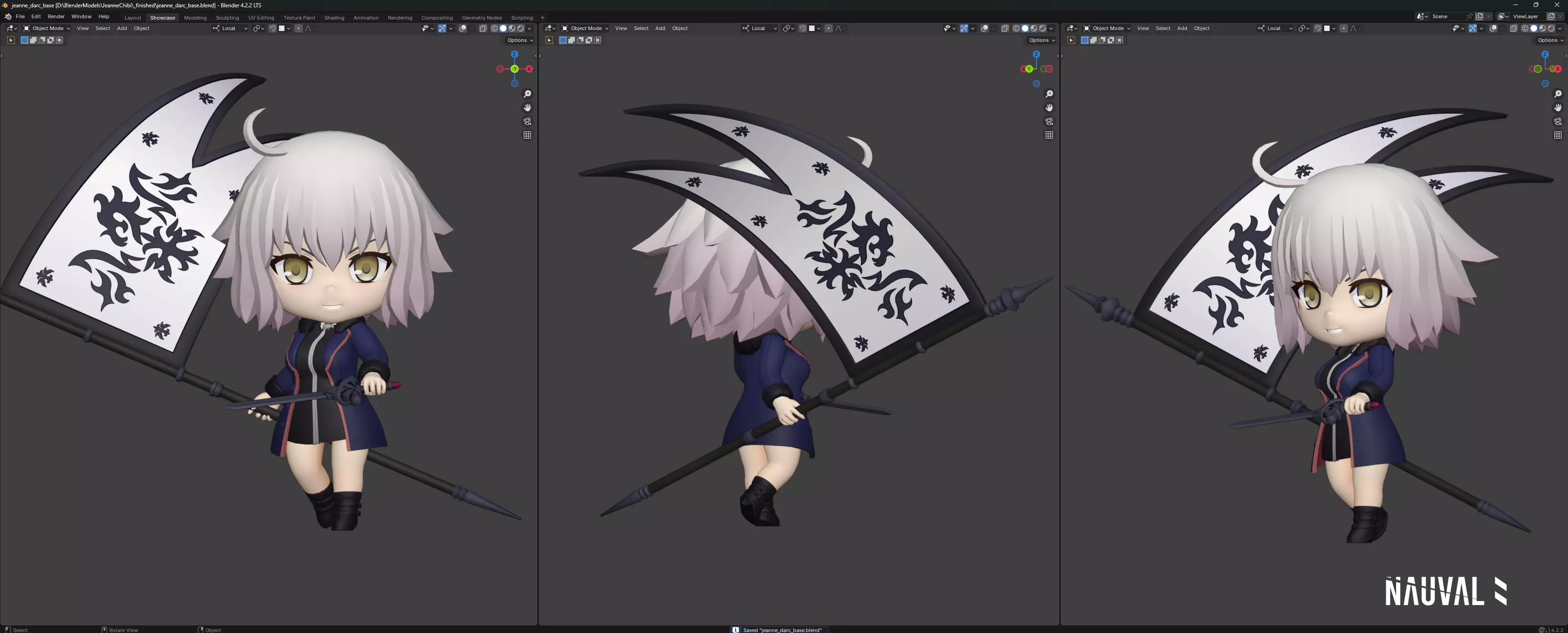Select material preview shading in left viewport

click(x=512, y=29)
